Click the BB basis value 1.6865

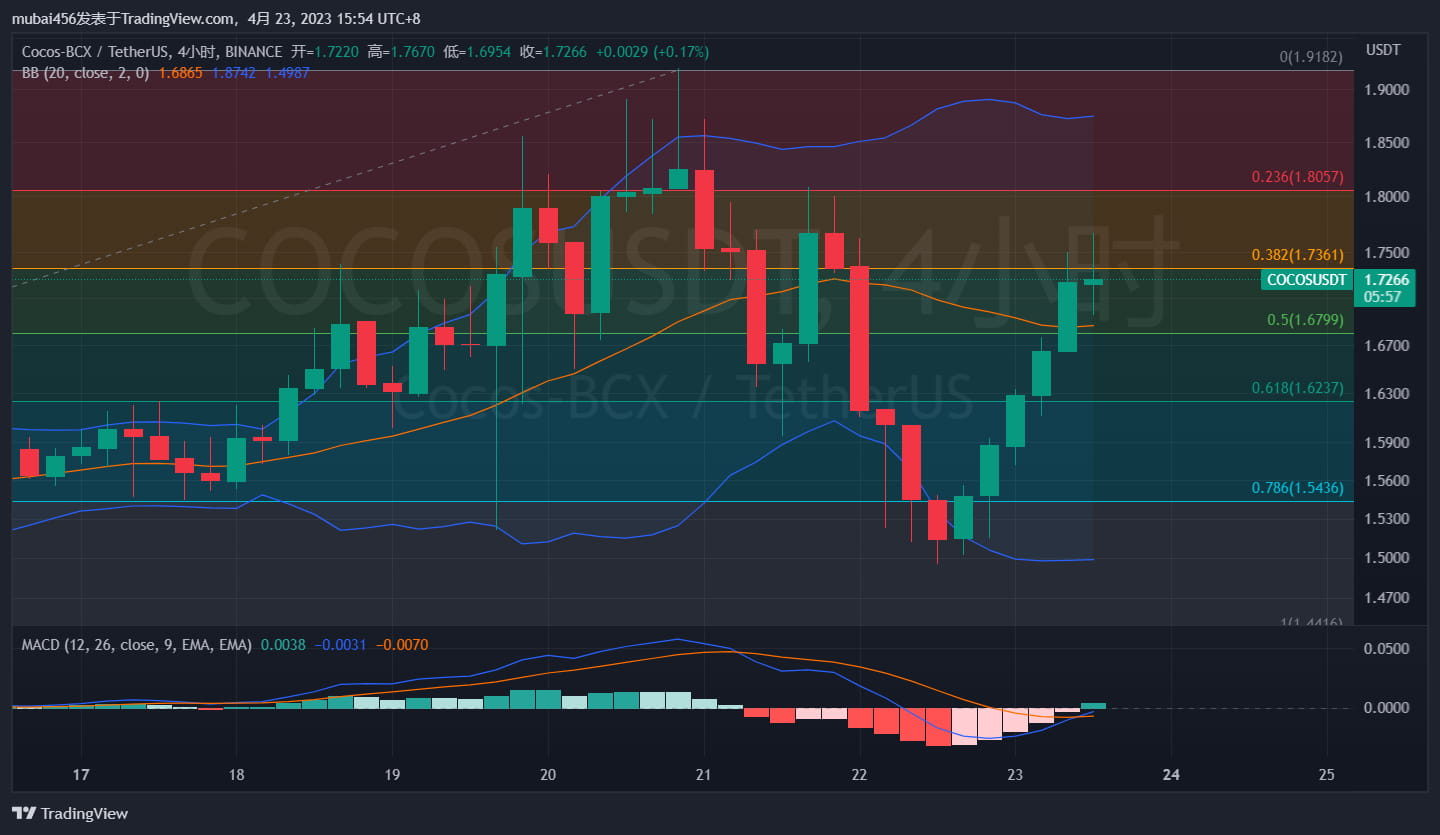180,73
